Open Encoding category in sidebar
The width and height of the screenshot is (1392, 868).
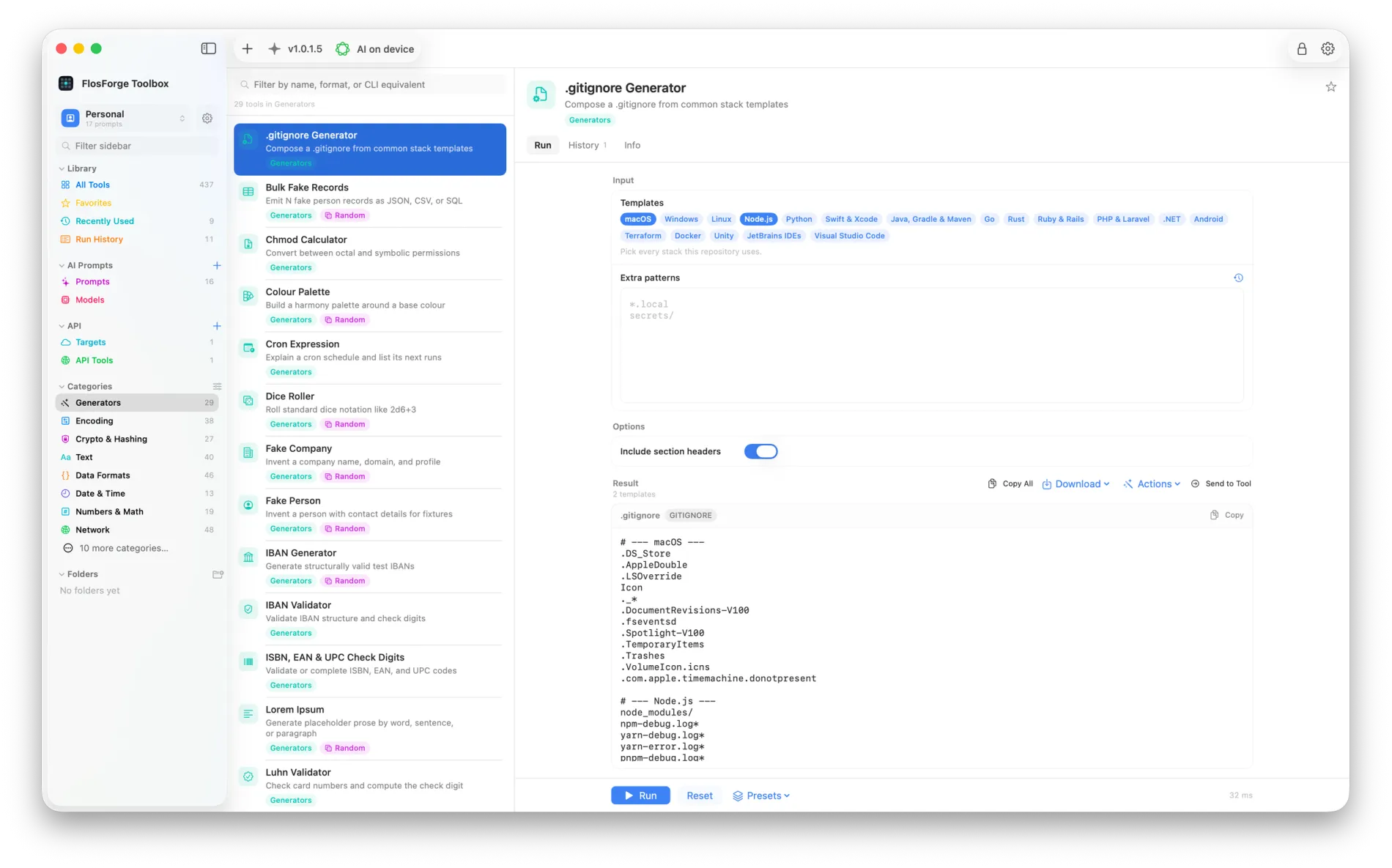137,421
